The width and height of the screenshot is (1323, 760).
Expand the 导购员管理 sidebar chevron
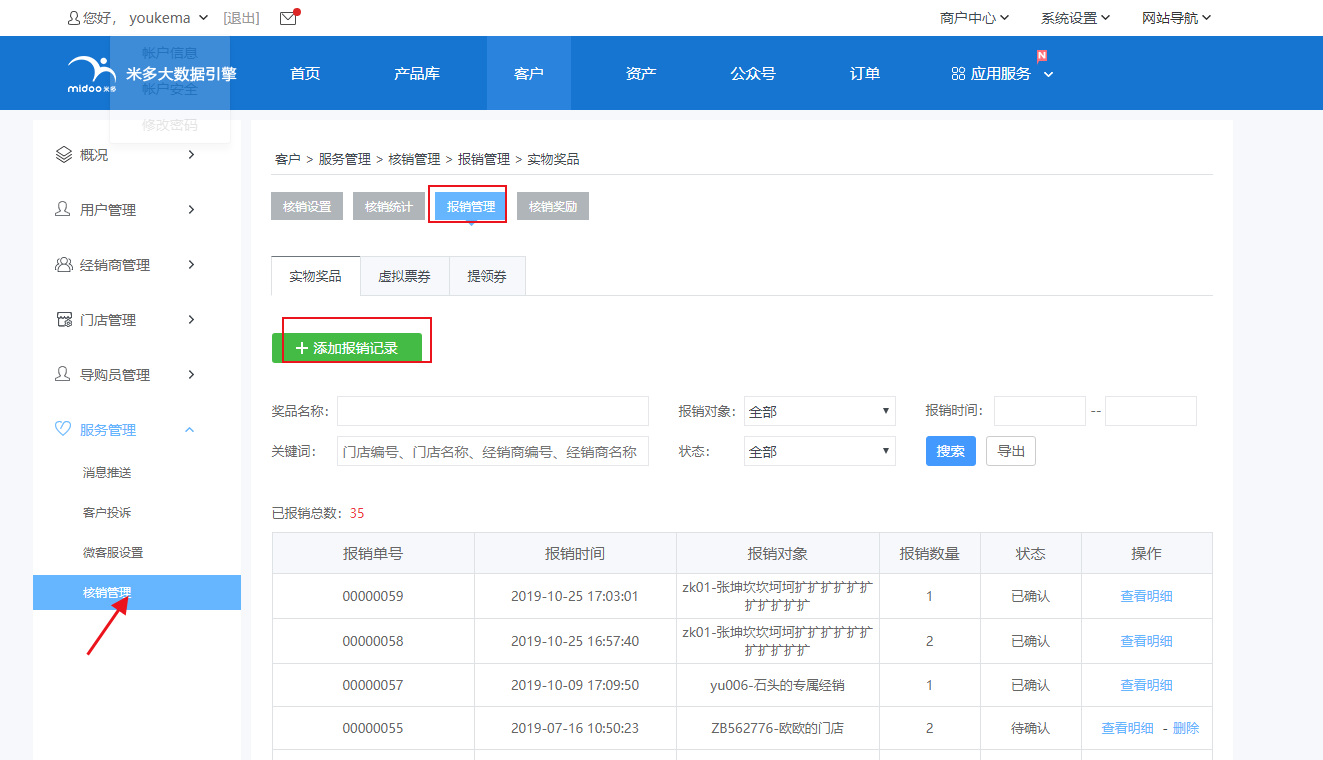pyautogui.click(x=191, y=375)
